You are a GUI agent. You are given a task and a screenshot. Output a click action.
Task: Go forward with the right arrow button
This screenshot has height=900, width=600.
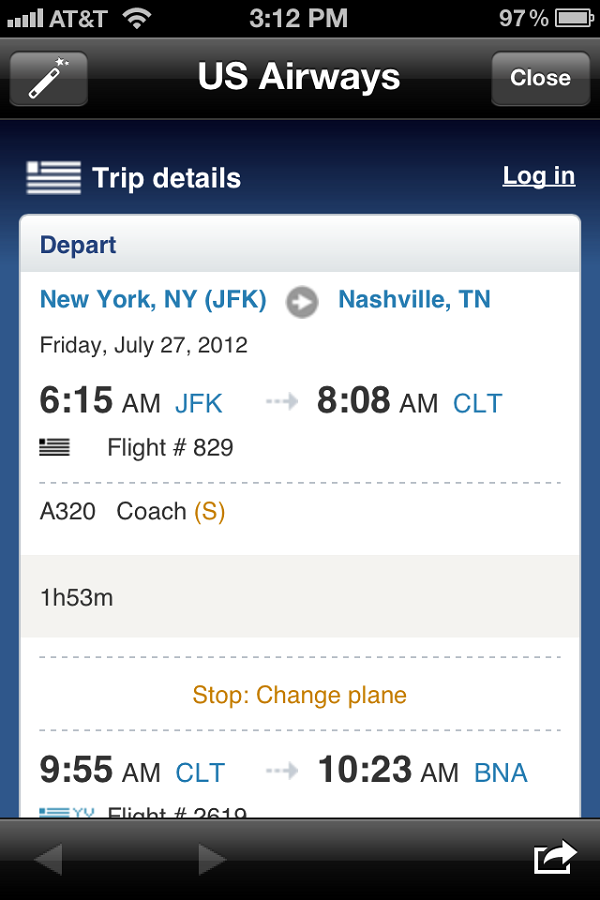(212, 859)
